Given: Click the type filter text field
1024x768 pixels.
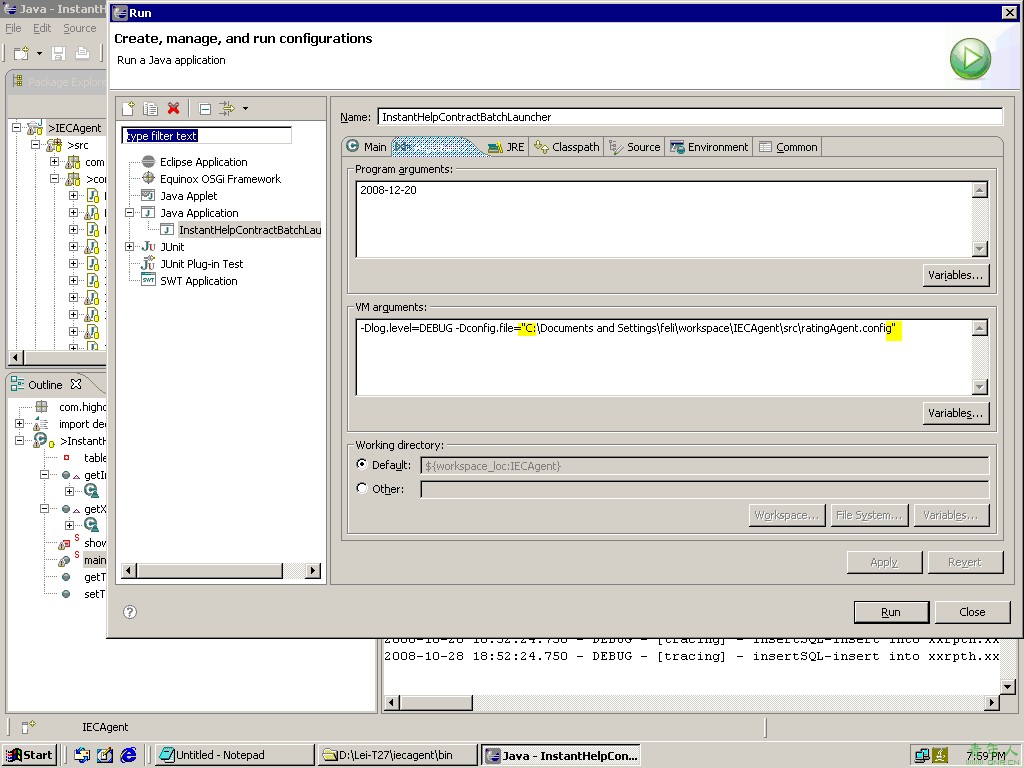Looking at the screenshot, I should click(206, 136).
